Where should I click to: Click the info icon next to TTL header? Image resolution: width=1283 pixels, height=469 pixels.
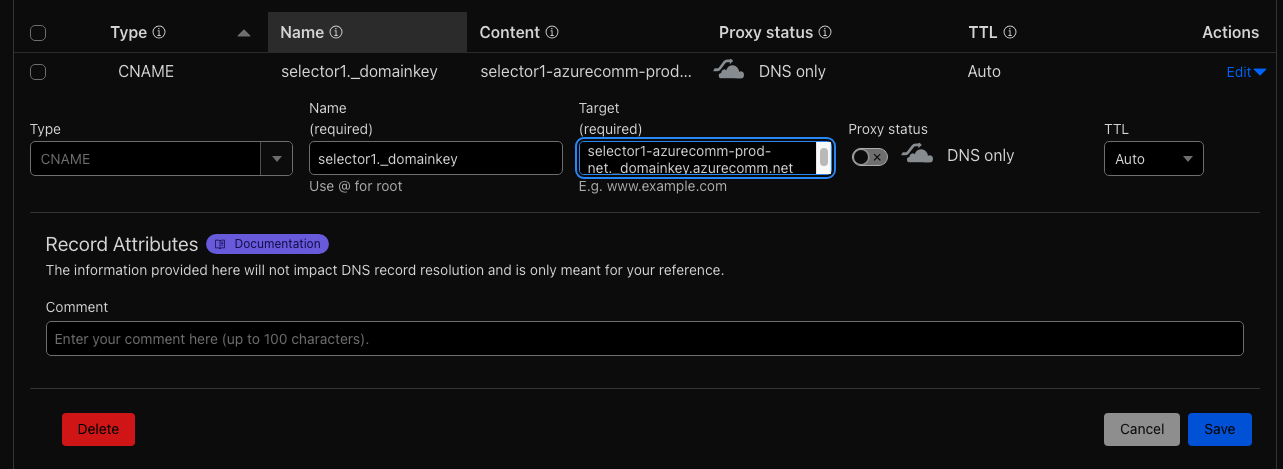(1010, 32)
